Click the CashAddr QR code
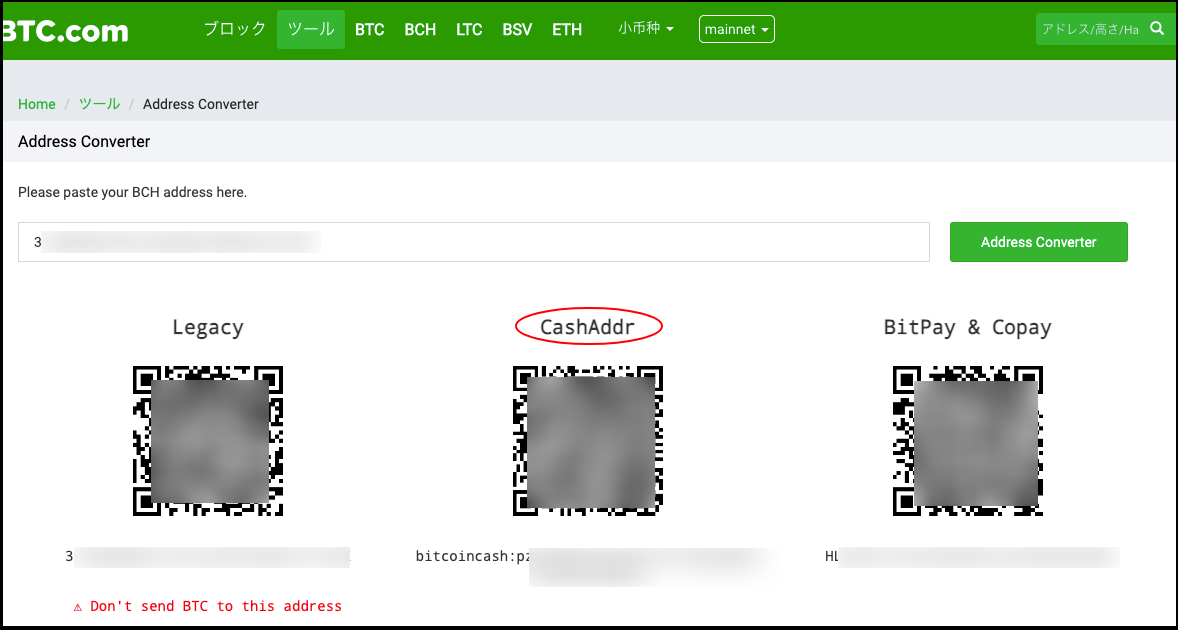The width and height of the screenshot is (1178, 630). coord(588,441)
